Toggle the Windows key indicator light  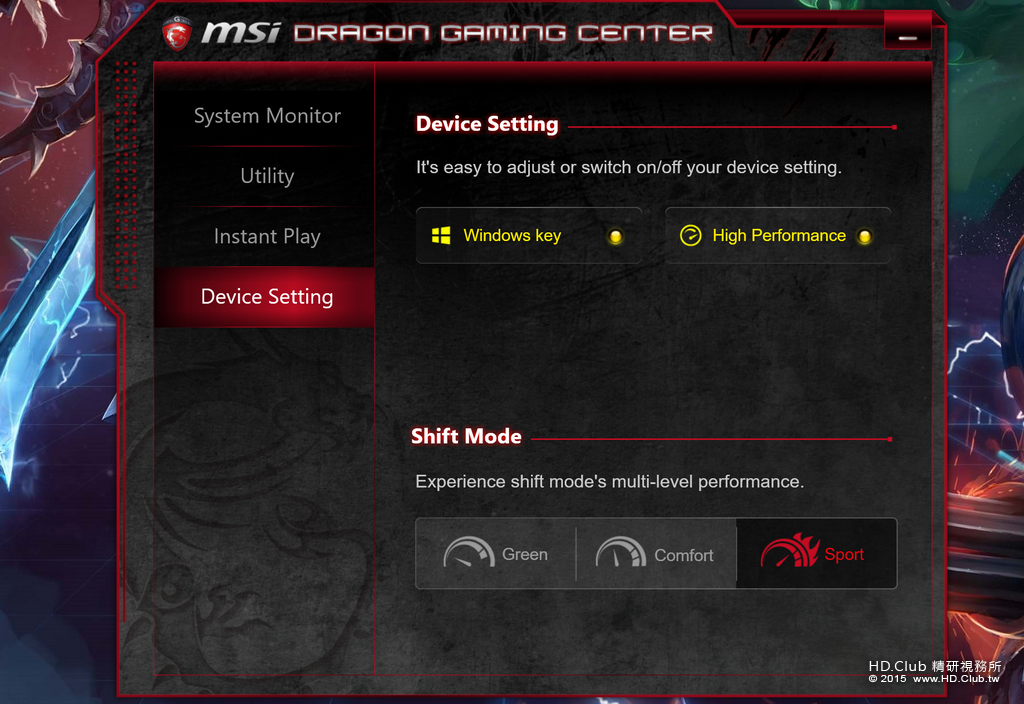tap(615, 236)
